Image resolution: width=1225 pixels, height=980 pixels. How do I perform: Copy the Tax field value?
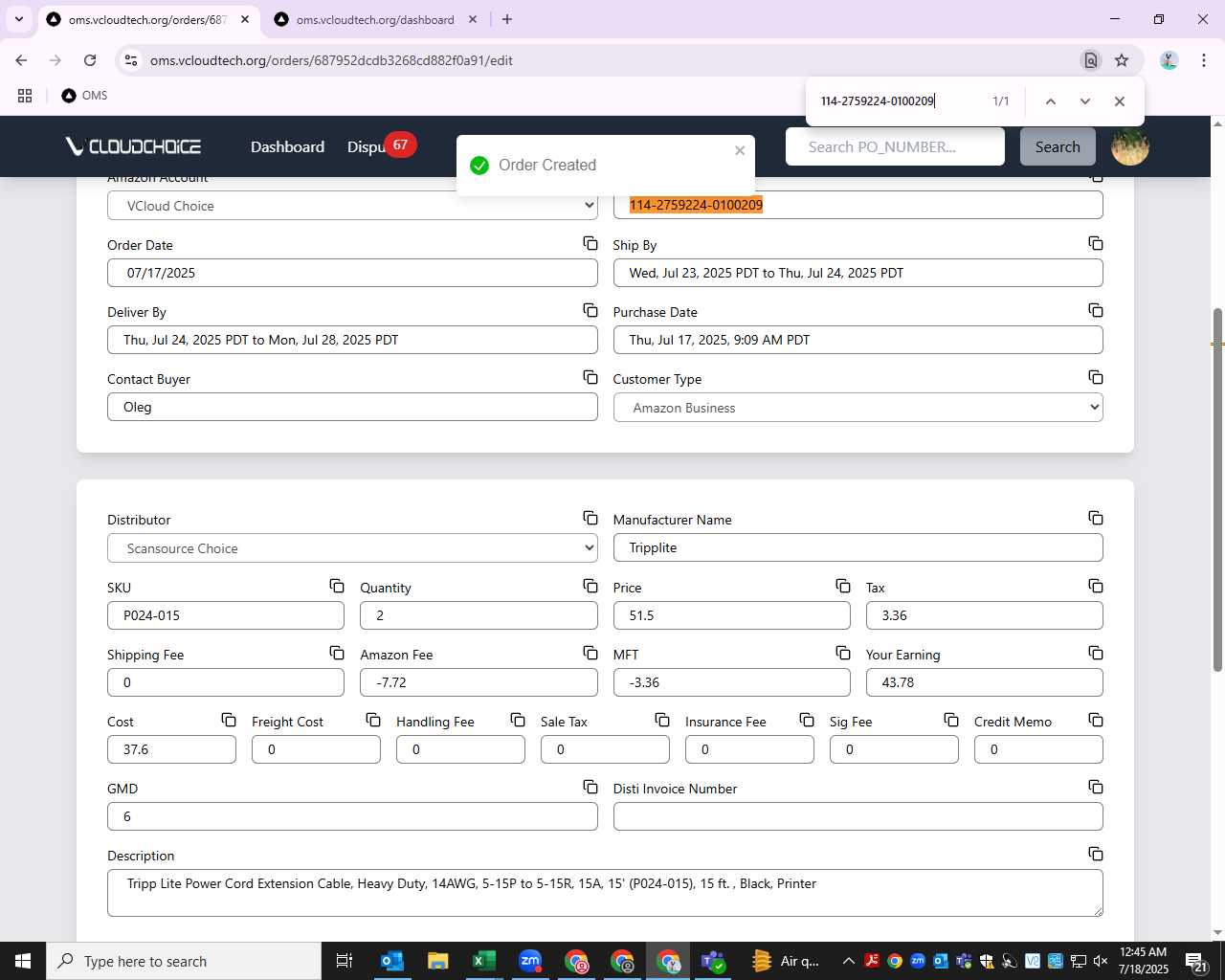coord(1096,586)
